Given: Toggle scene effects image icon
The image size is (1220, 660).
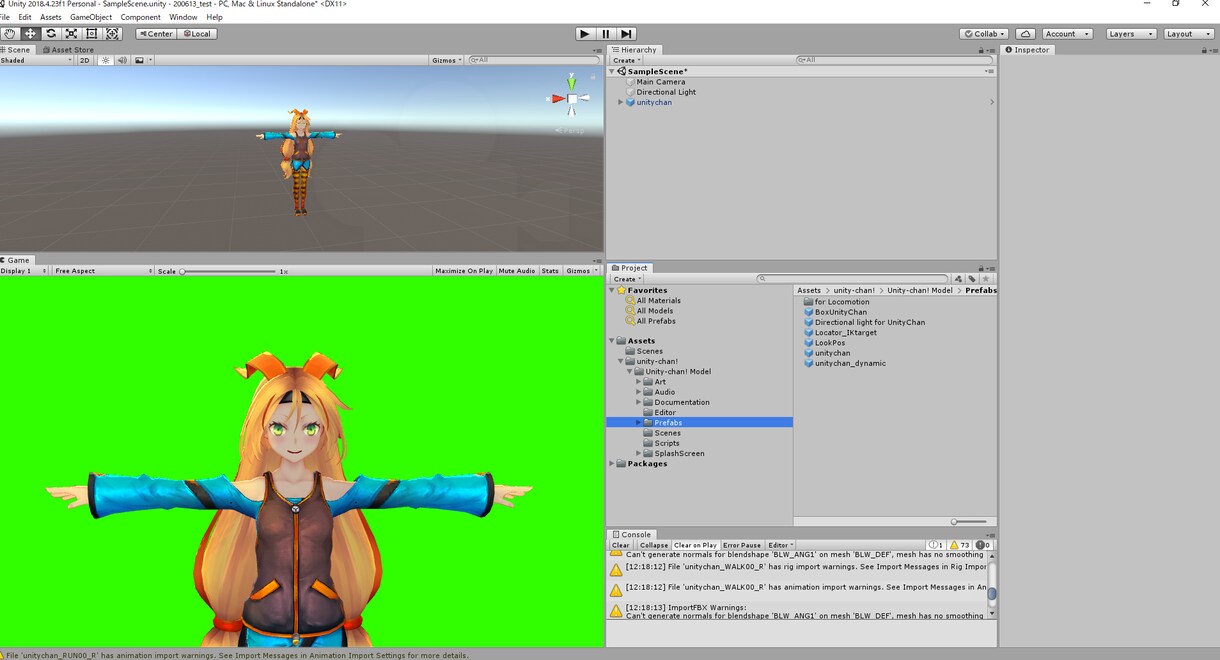Looking at the screenshot, I should click(141, 60).
